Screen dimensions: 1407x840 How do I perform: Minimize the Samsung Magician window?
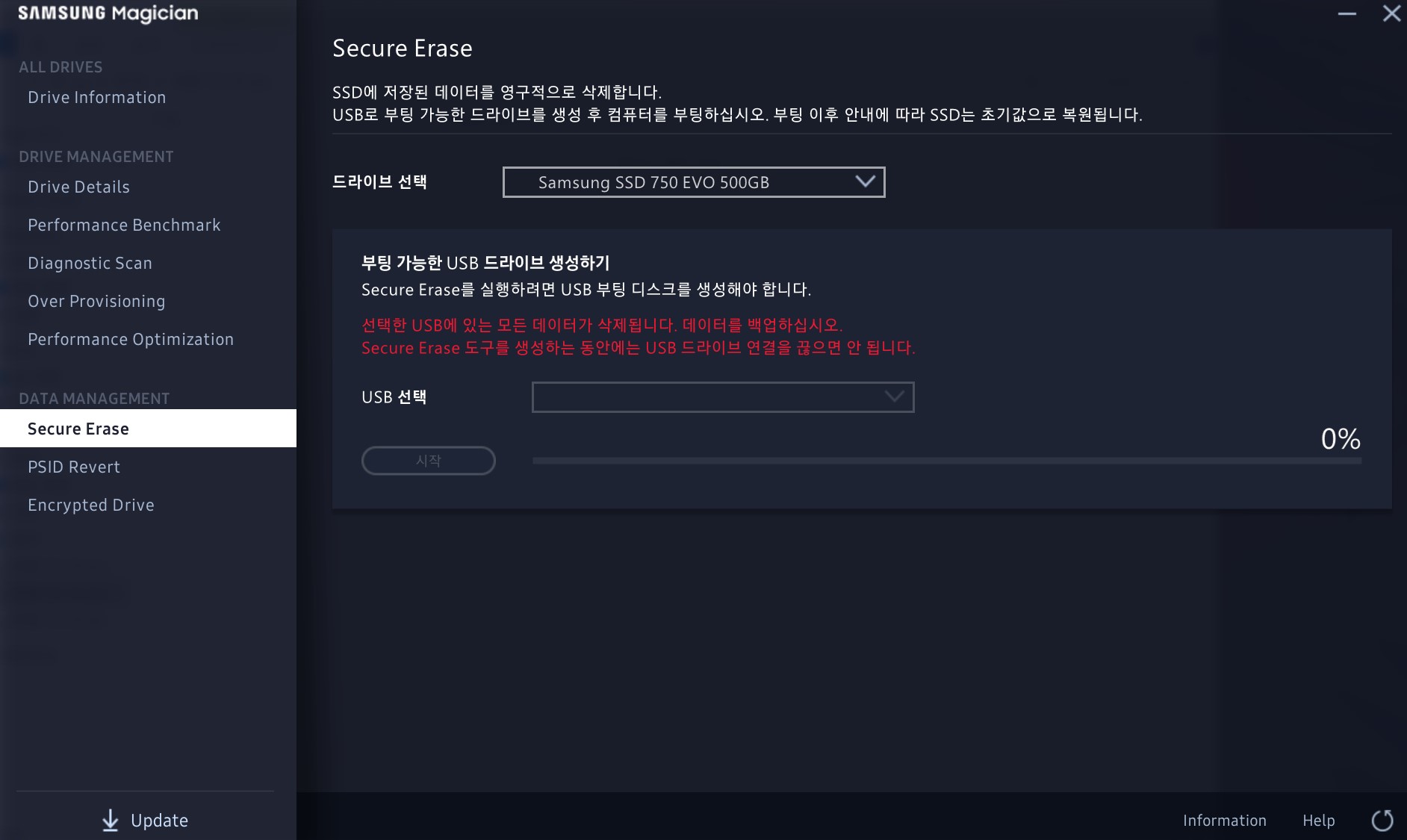tap(1347, 13)
